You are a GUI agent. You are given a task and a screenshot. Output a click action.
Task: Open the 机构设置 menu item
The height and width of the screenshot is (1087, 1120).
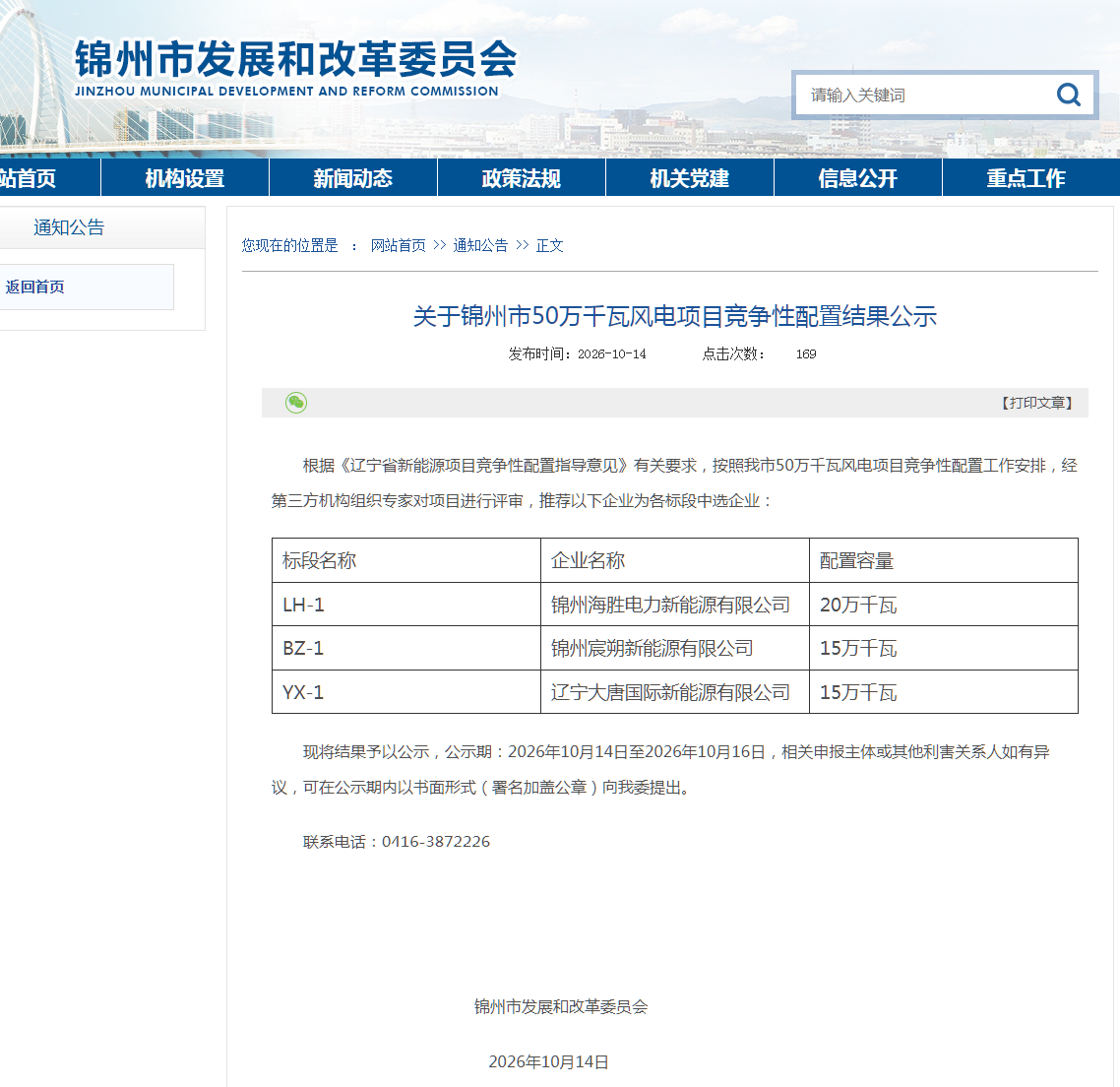click(185, 177)
